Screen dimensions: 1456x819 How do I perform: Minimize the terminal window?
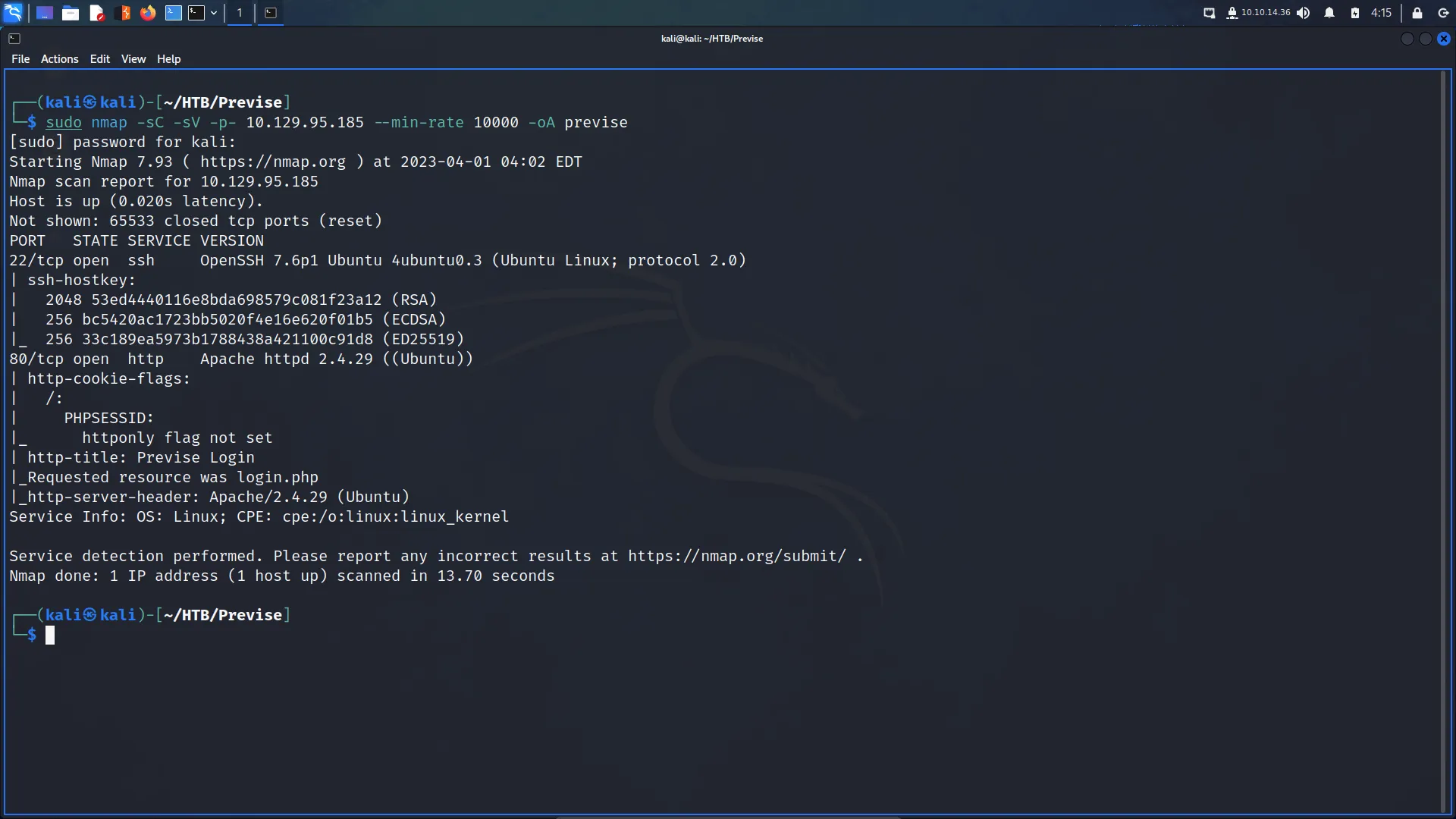click(x=1407, y=39)
